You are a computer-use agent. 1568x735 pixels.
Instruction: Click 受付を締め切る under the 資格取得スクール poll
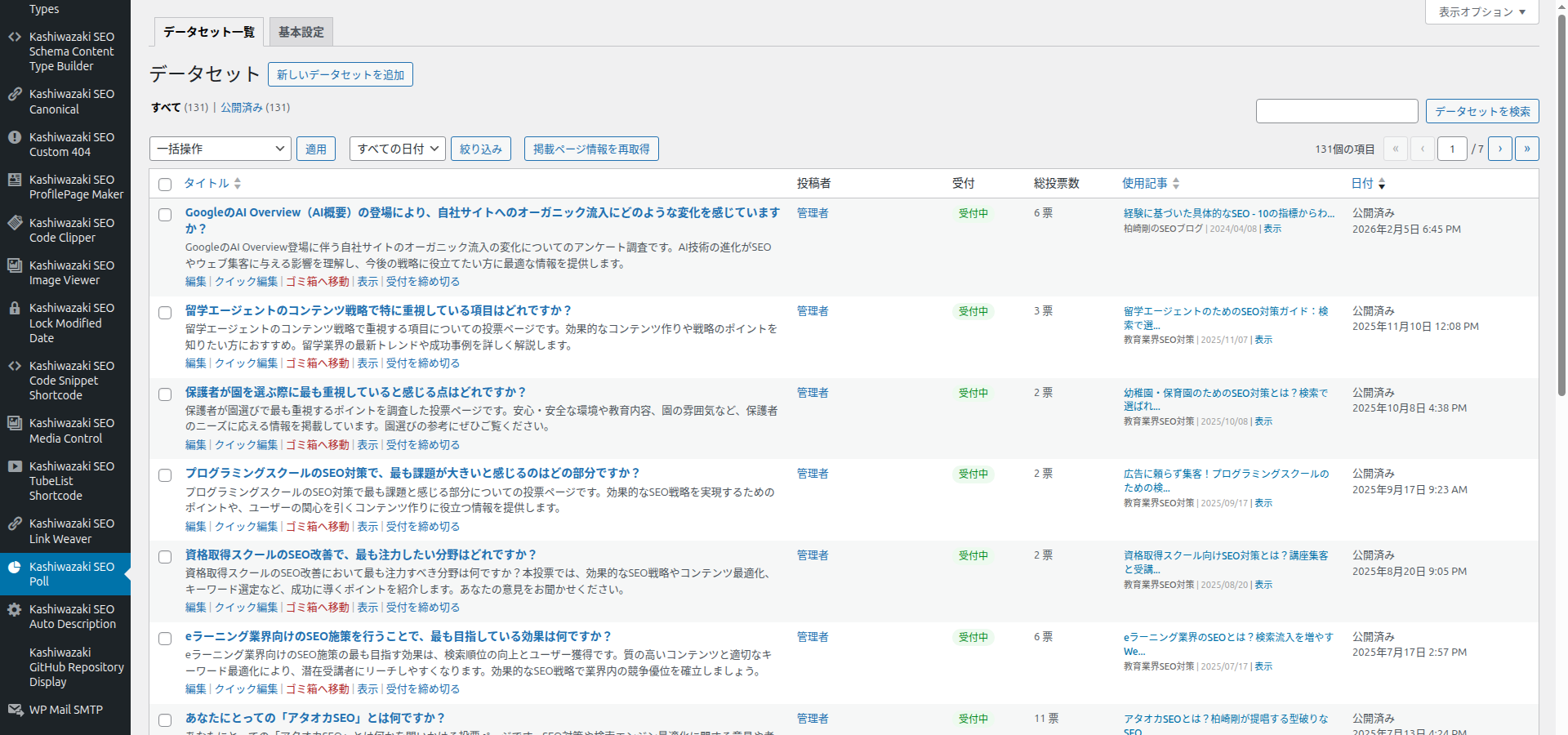423,608
